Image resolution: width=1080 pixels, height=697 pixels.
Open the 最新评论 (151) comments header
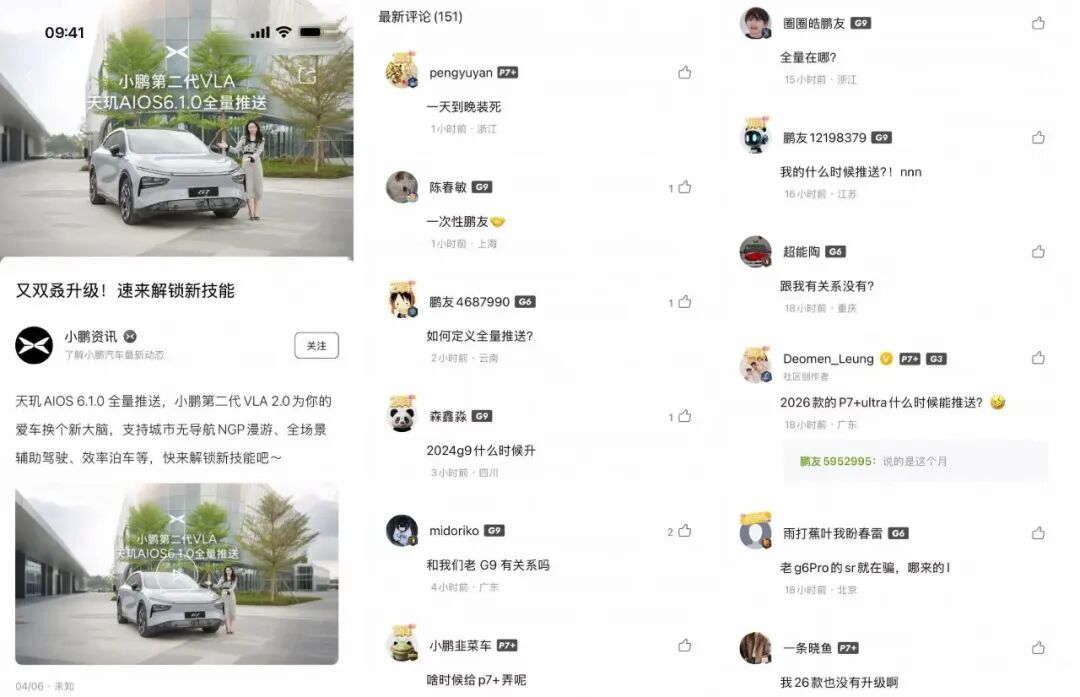pos(420,17)
